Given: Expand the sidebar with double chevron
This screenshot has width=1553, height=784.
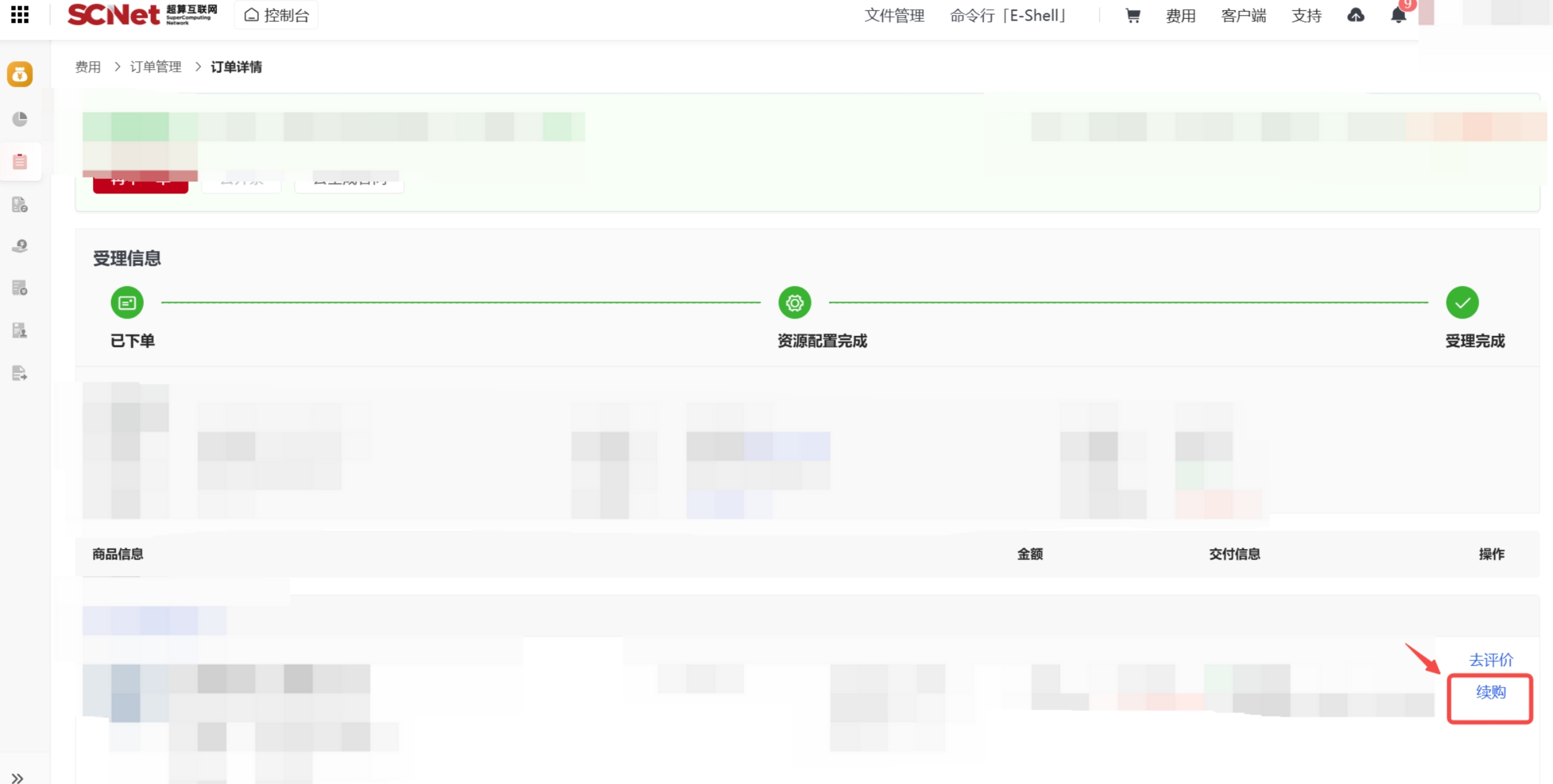Looking at the screenshot, I should click(x=17, y=778).
